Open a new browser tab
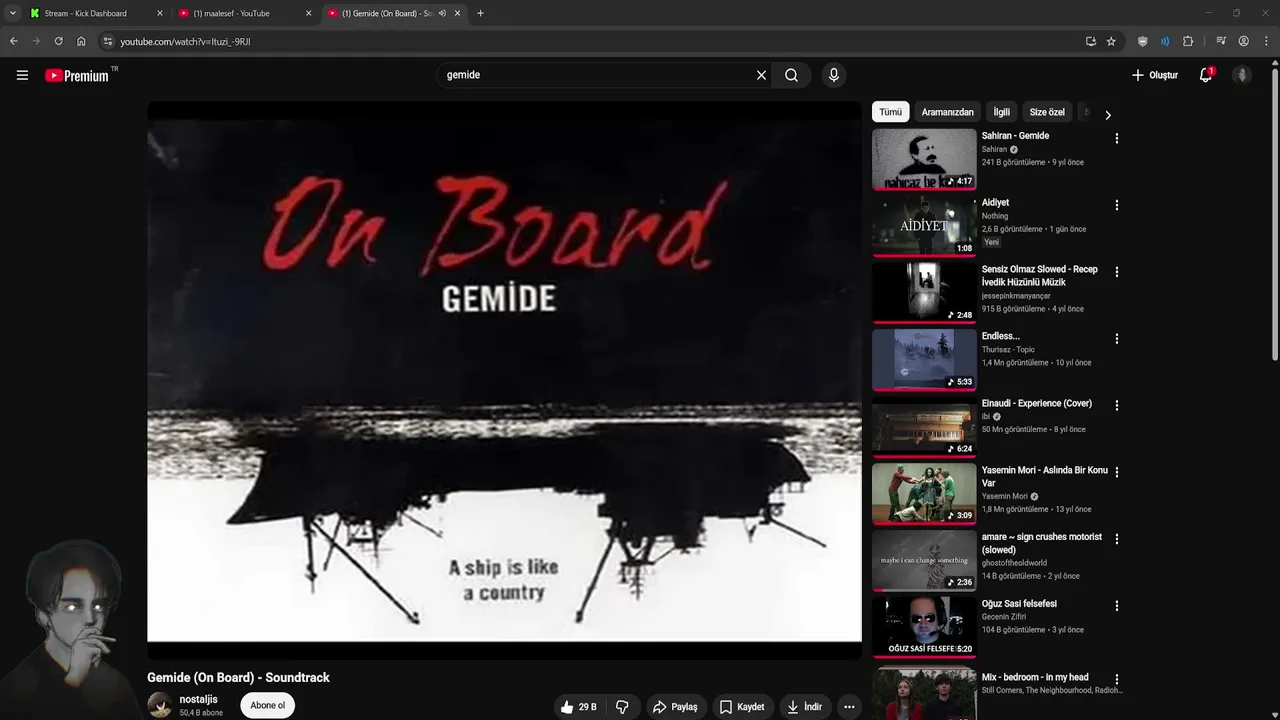 [x=480, y=13]
